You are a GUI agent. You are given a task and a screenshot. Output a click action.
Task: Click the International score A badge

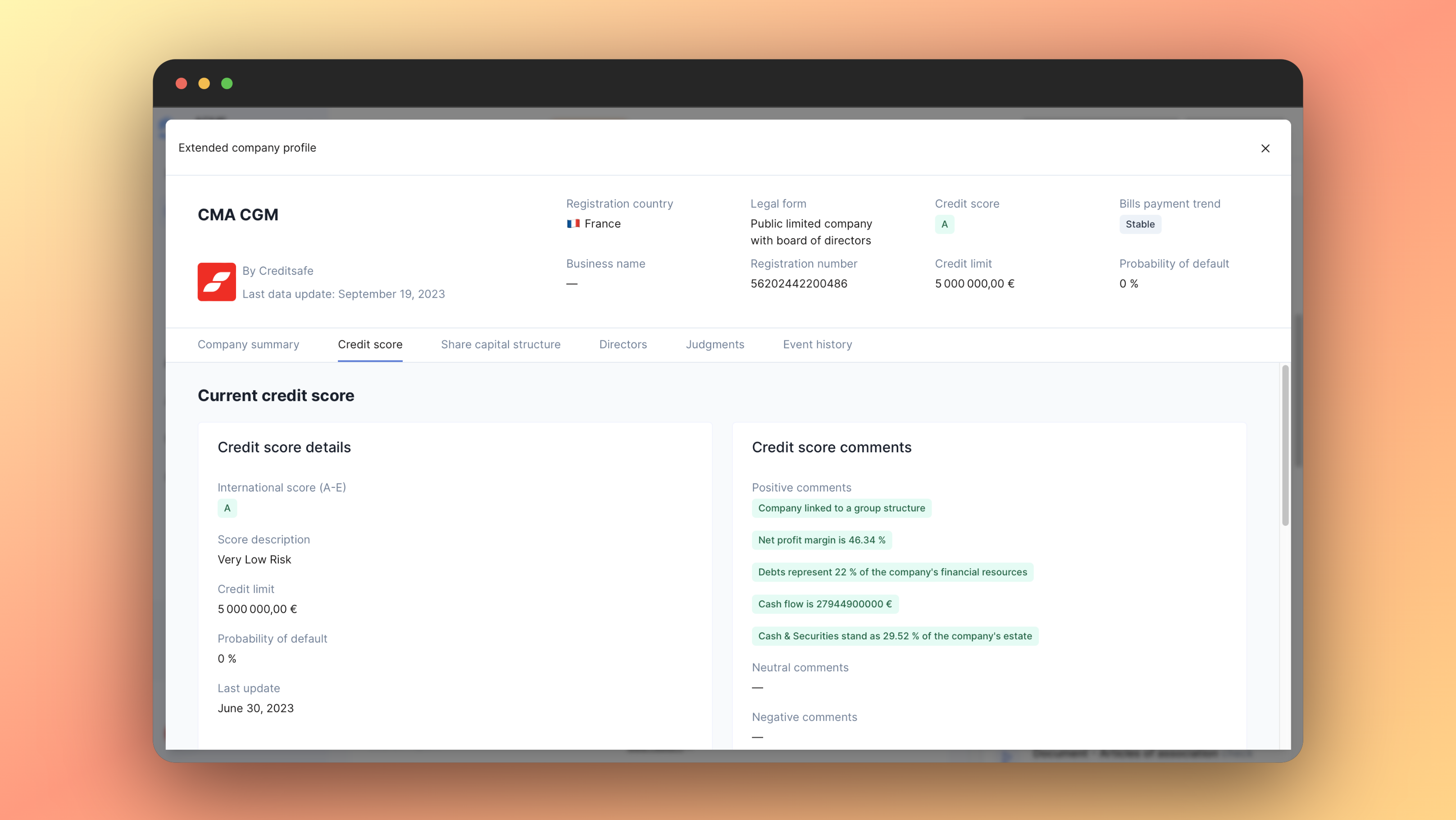[x=227, y=508]
